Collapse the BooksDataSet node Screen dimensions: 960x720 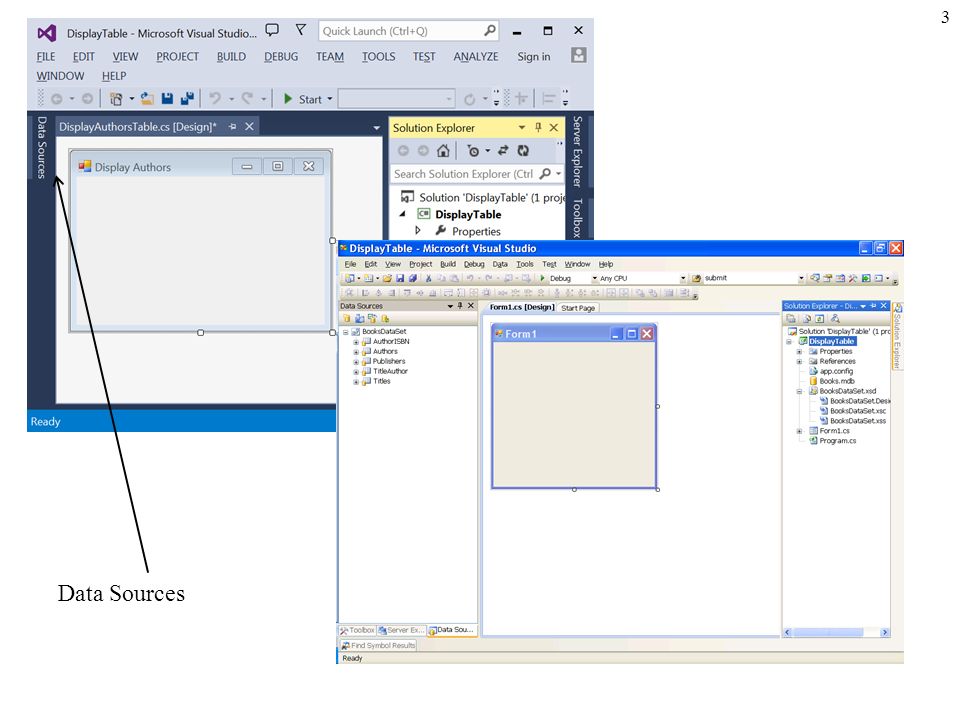(x=345, y=332)
